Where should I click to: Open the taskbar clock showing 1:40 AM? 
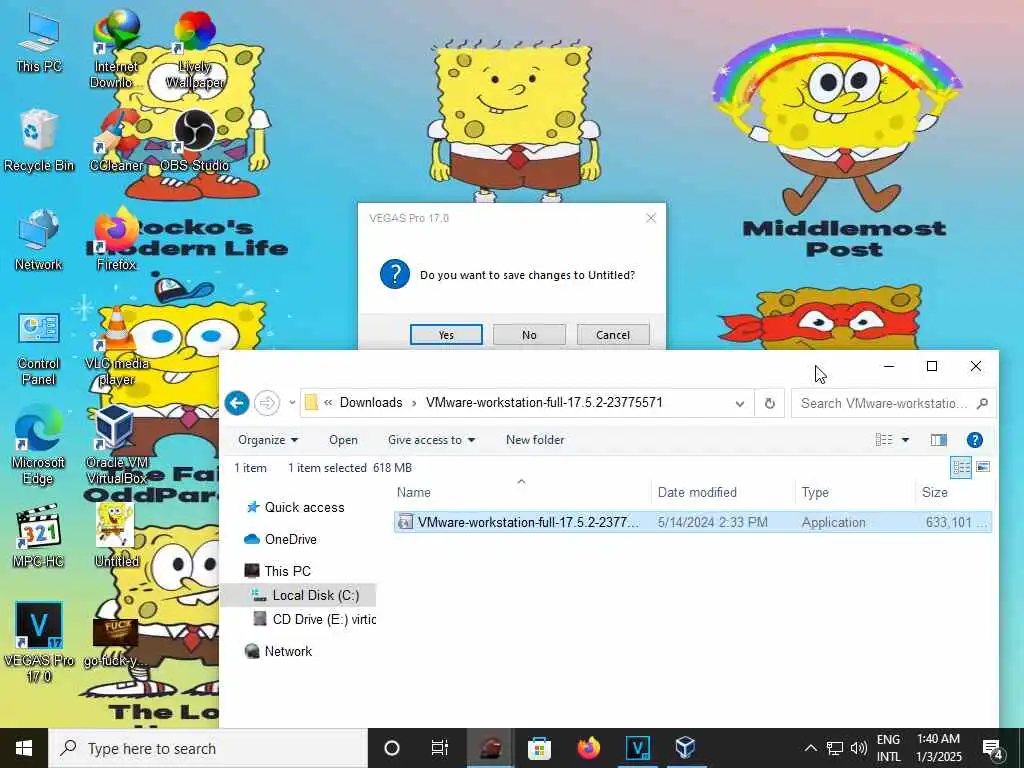coord(938,748)
